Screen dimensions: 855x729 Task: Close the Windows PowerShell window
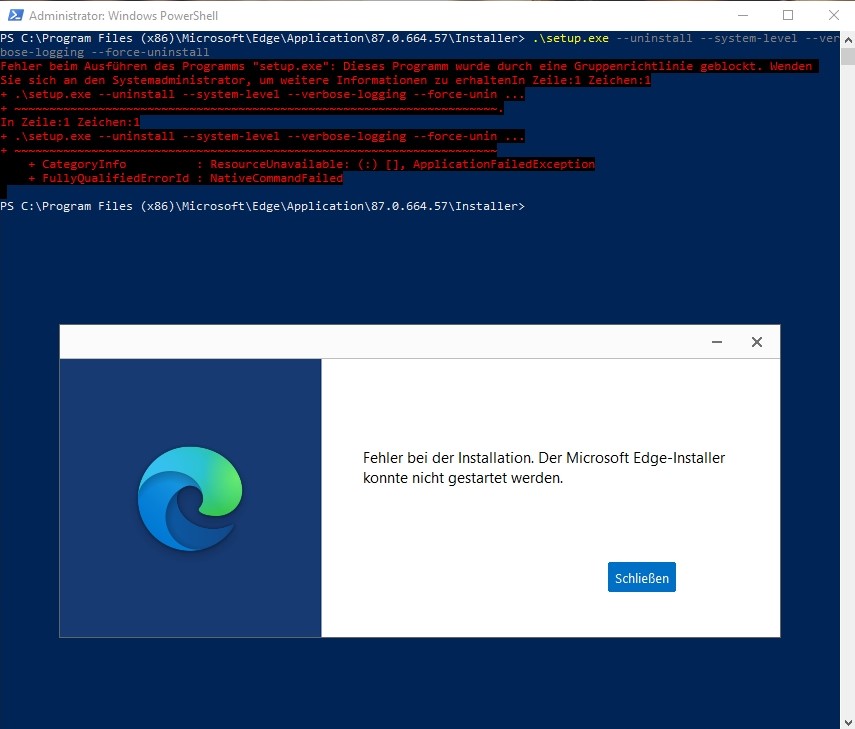click(x=834, y=15)
